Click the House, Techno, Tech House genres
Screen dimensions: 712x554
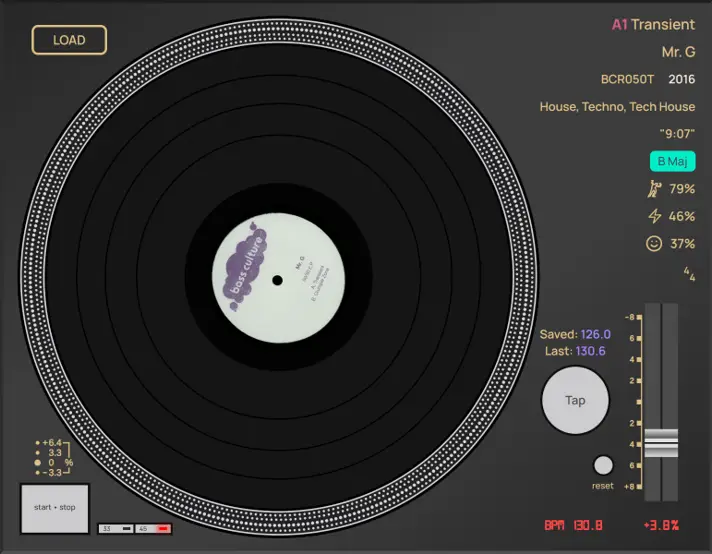[x=617, y=106]
